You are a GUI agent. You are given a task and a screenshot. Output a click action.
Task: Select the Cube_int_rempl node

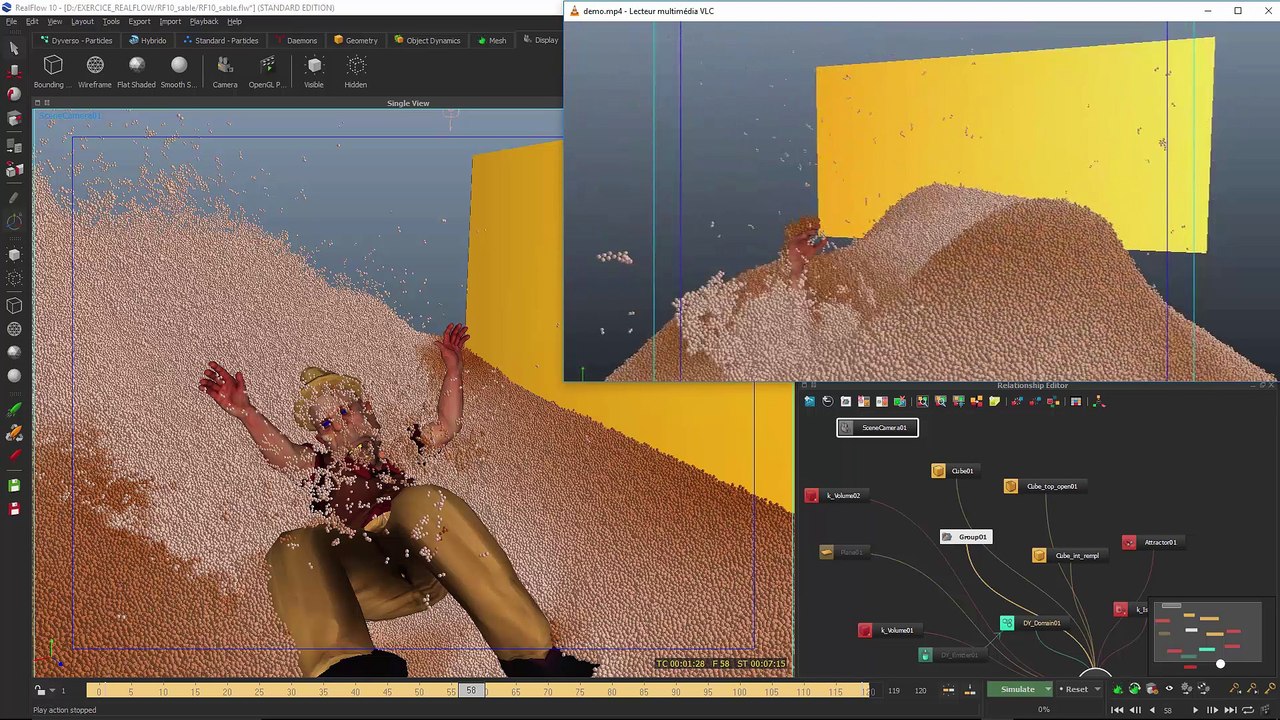point(1068,556)
